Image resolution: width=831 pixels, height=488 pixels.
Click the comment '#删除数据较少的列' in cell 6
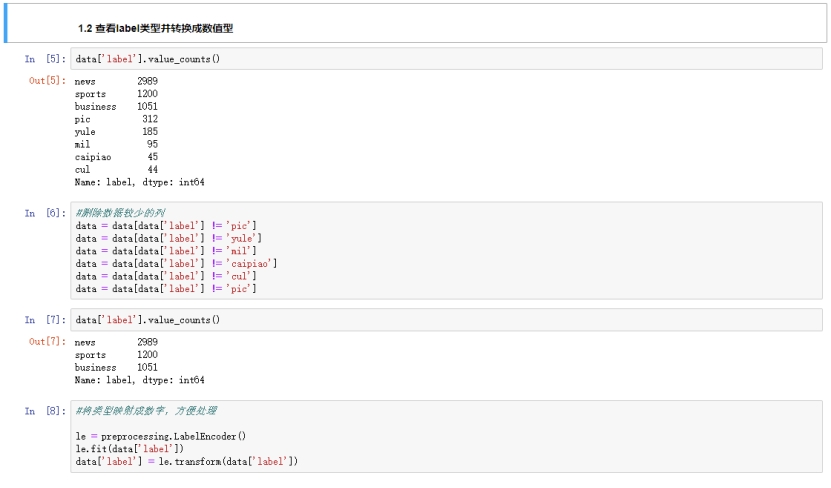[120, 213]
